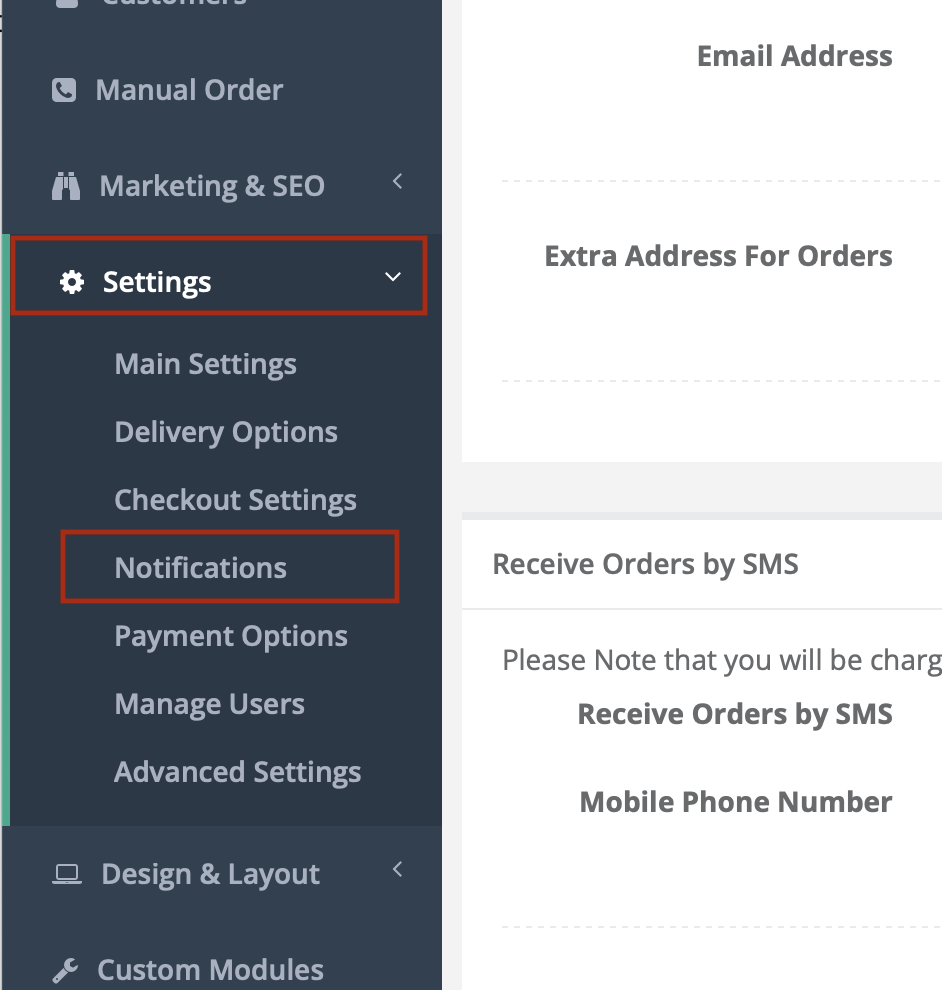
Task: Click the Marketing & SEO binoculars icon
Action: 66,186
